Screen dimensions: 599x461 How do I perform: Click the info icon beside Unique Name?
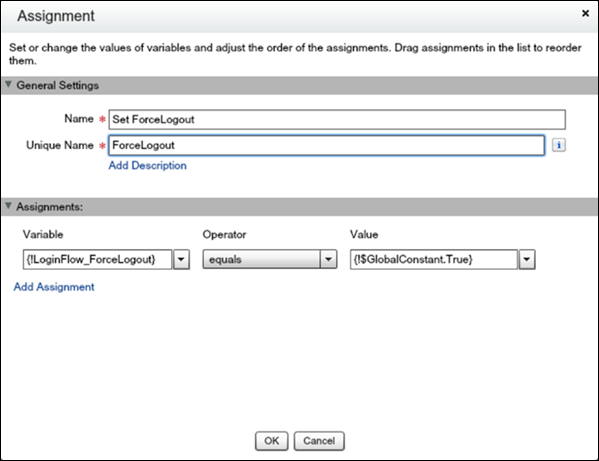(559, 145)
